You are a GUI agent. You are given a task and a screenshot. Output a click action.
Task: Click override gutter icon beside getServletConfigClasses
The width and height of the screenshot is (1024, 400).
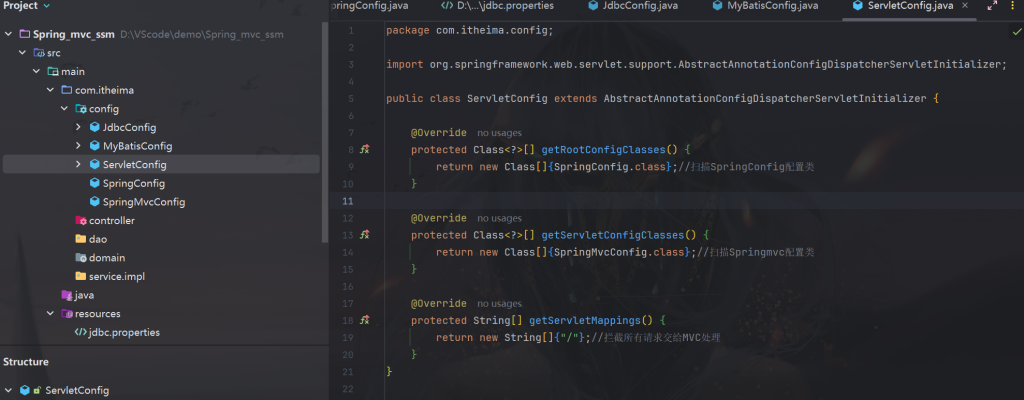365,235
